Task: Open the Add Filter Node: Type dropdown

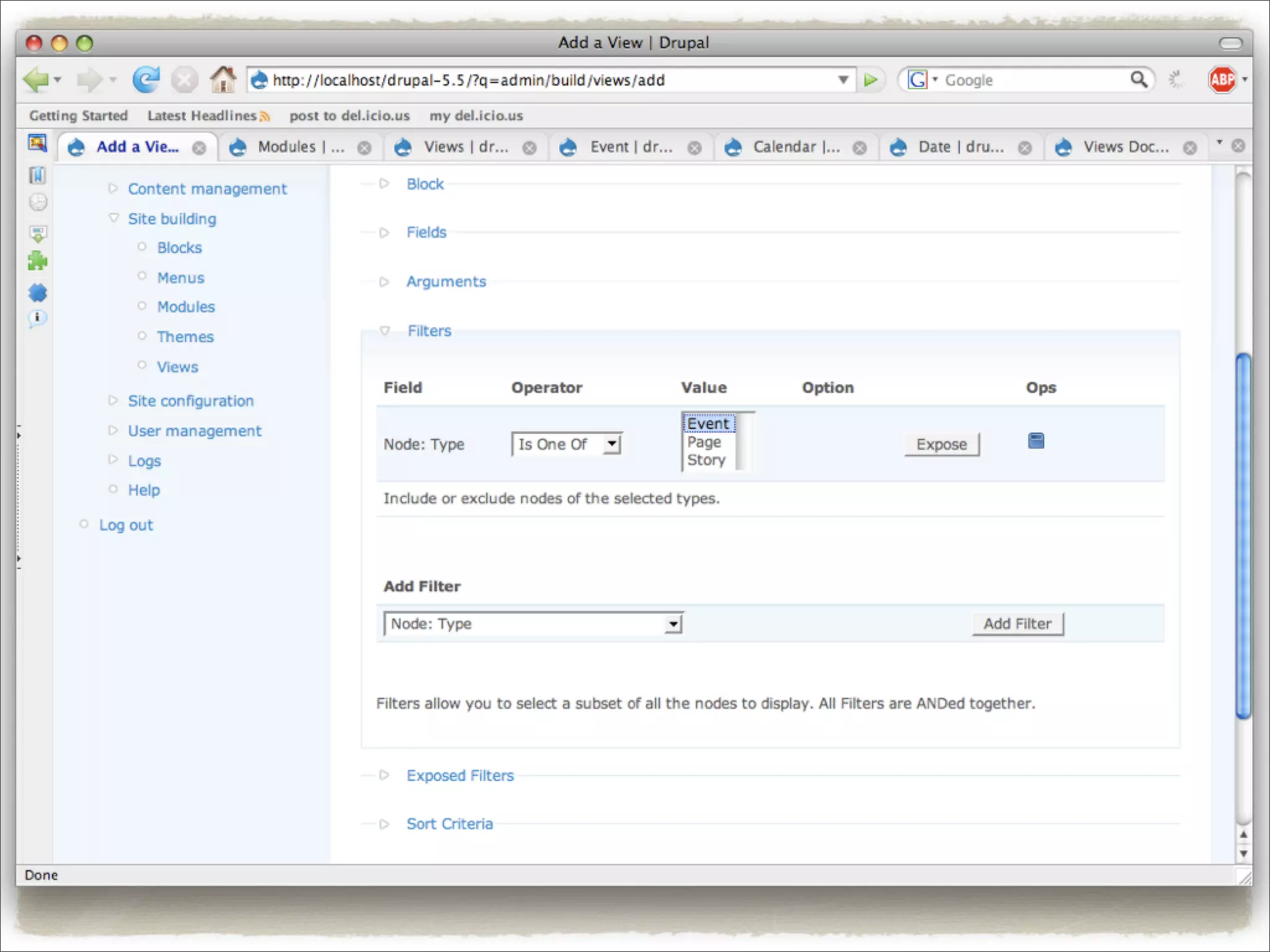Action: coord(533,624)
